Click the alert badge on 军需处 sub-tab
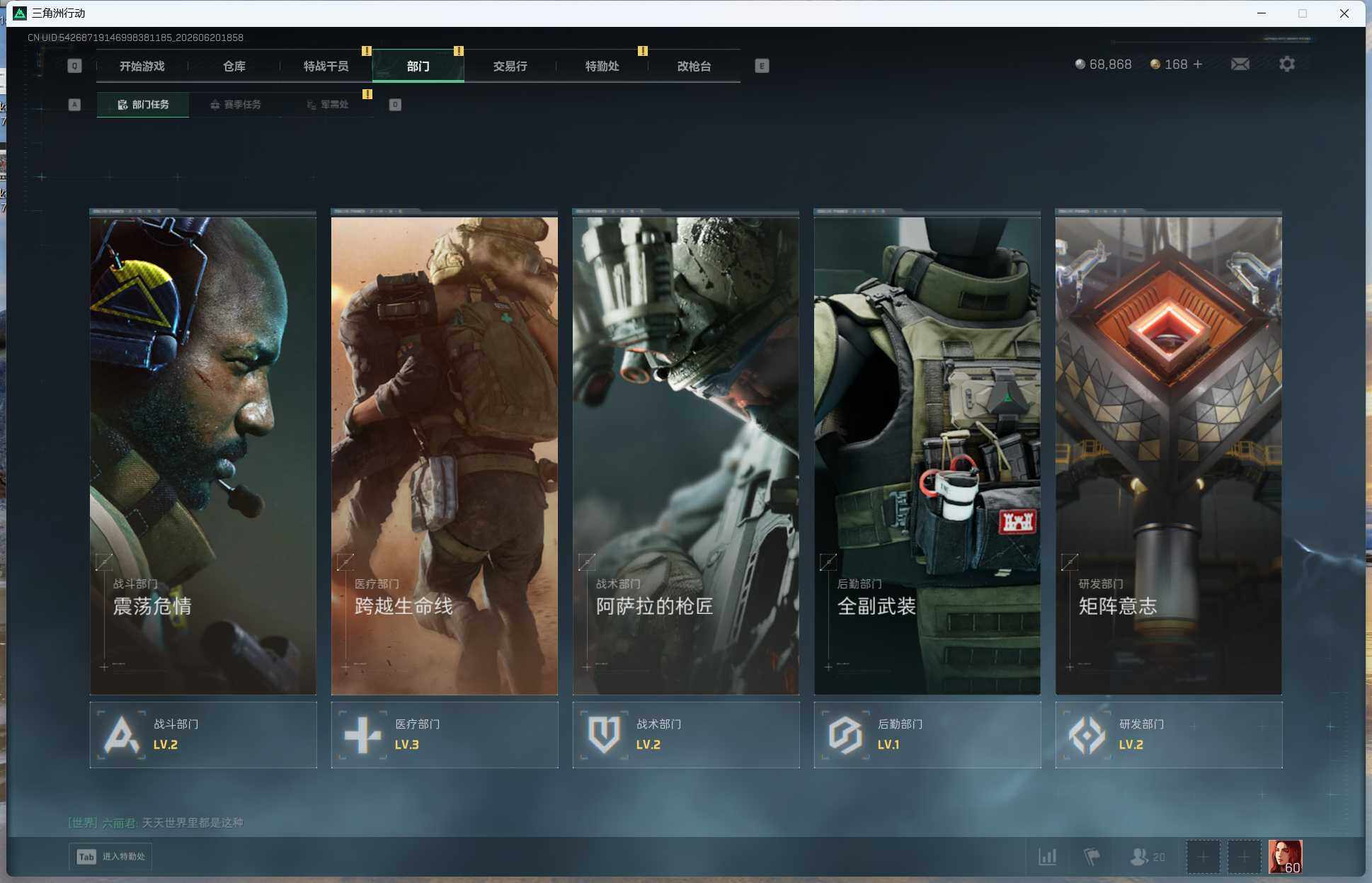Image resolution: width=1372 pixels, height=883 pixels. 367,94
